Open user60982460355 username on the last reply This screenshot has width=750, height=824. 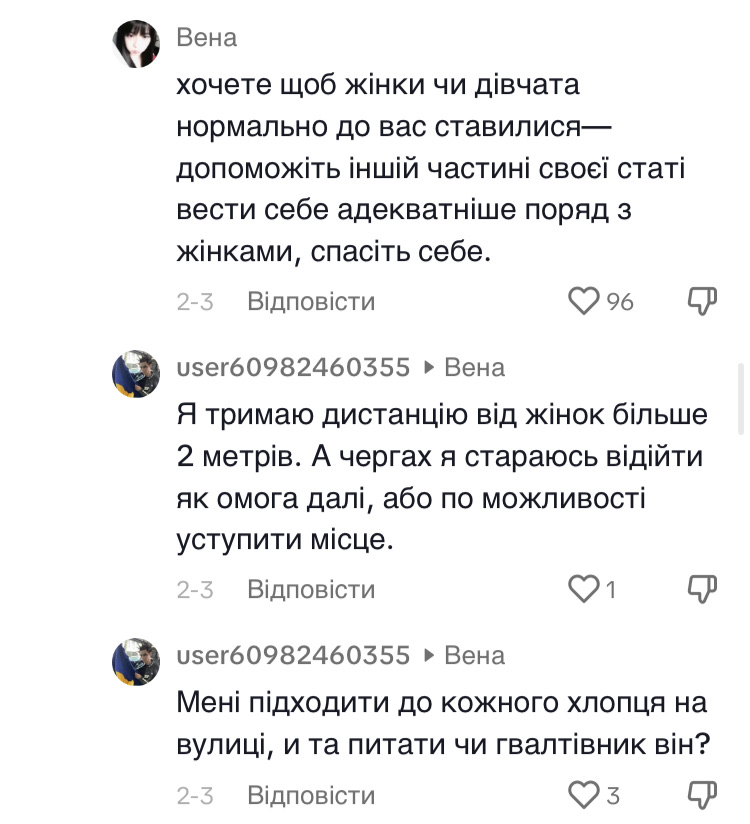tap(293, 655)
